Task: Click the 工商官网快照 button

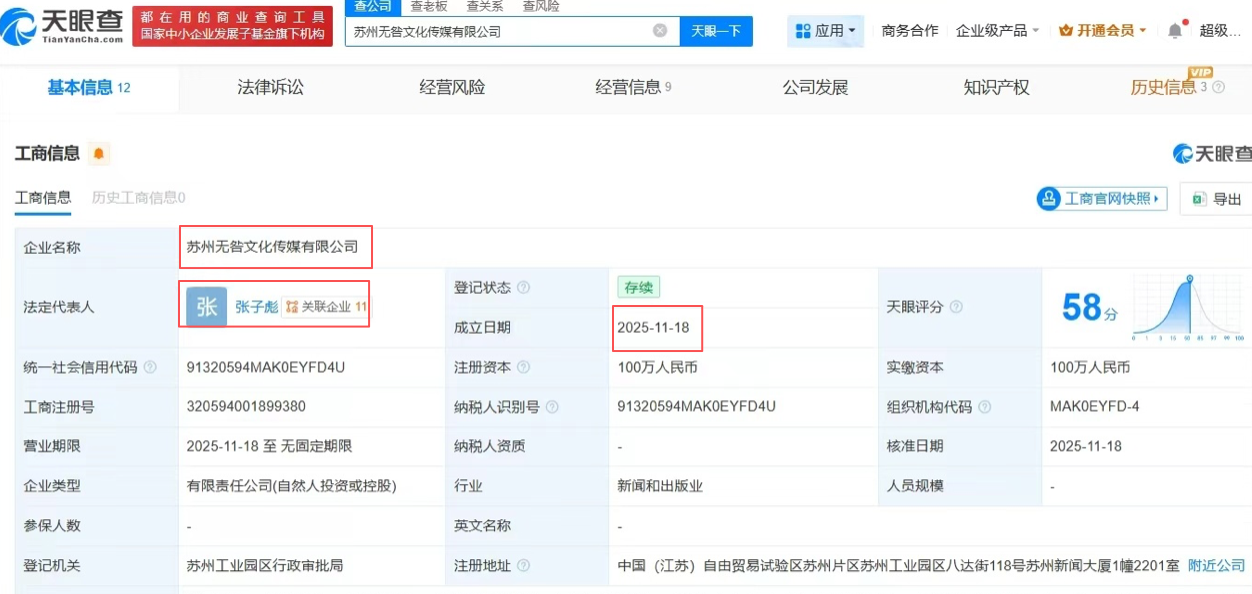Action: pos(1102,199)
